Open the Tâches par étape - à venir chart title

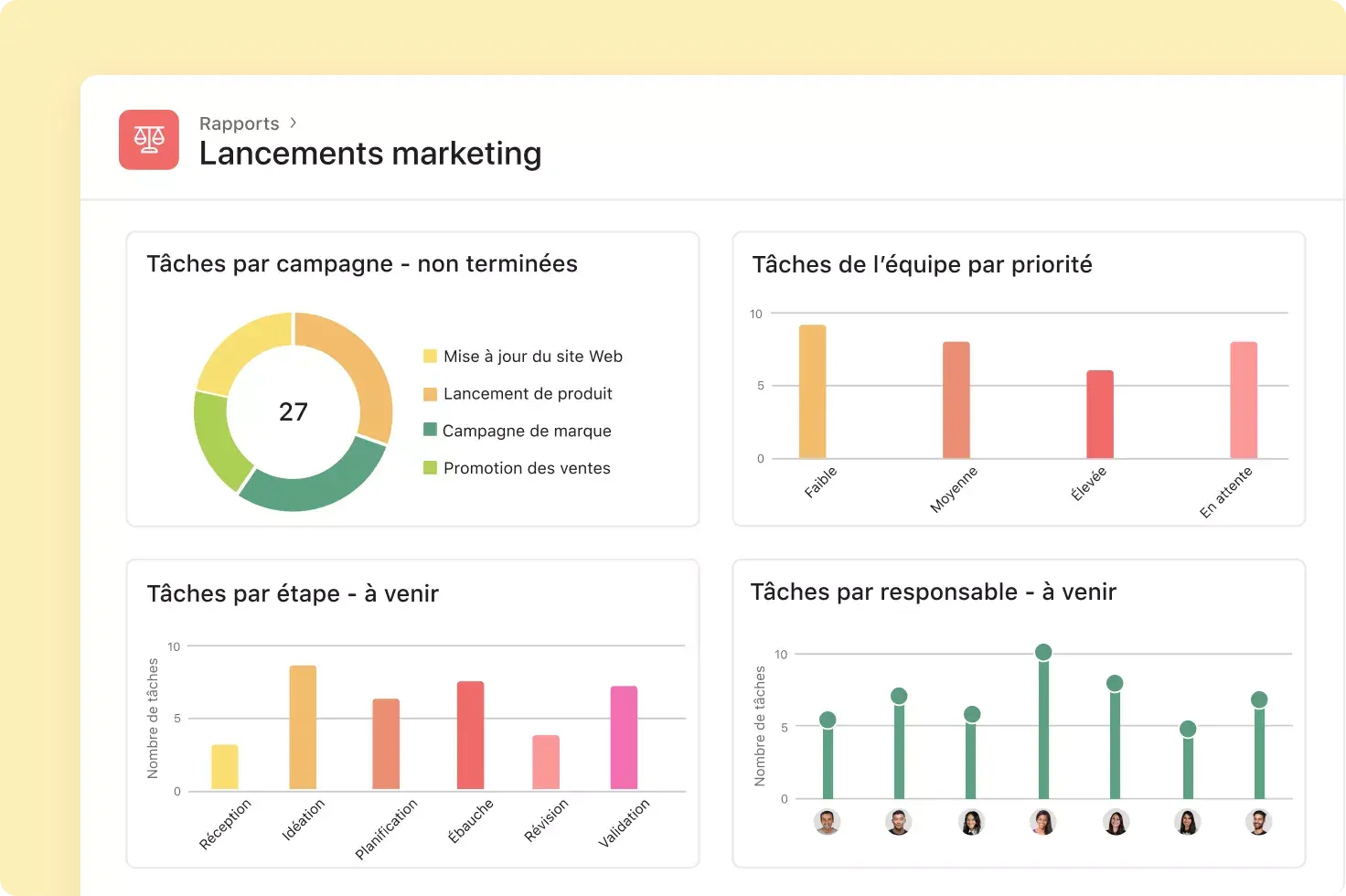tap(293, 594)
